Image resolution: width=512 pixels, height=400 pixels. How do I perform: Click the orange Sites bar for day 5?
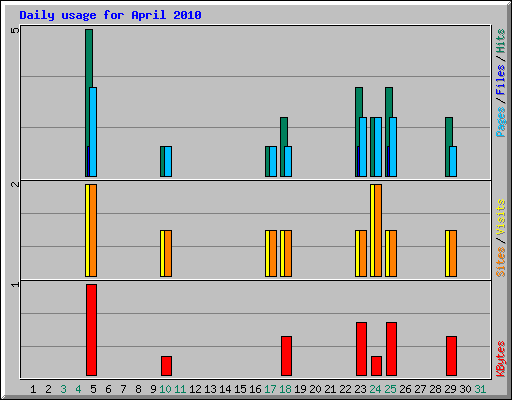pyautogui.click(x=93, y=230)
